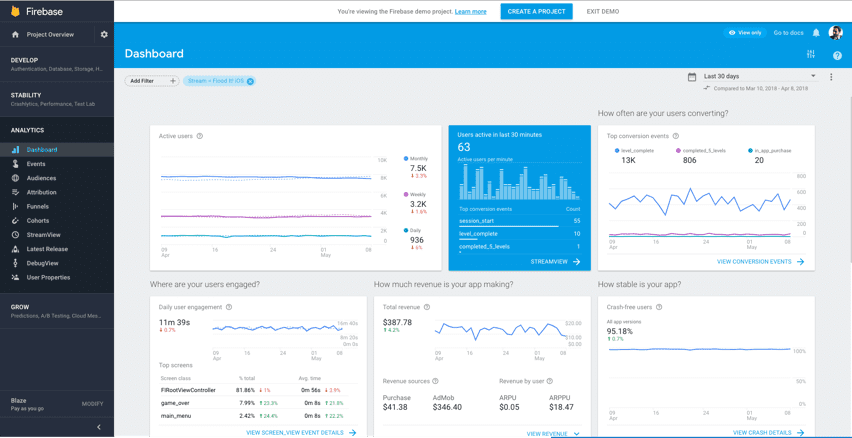Click the user profile avatar
Screen dimensions: 852x438
(835, 33)
